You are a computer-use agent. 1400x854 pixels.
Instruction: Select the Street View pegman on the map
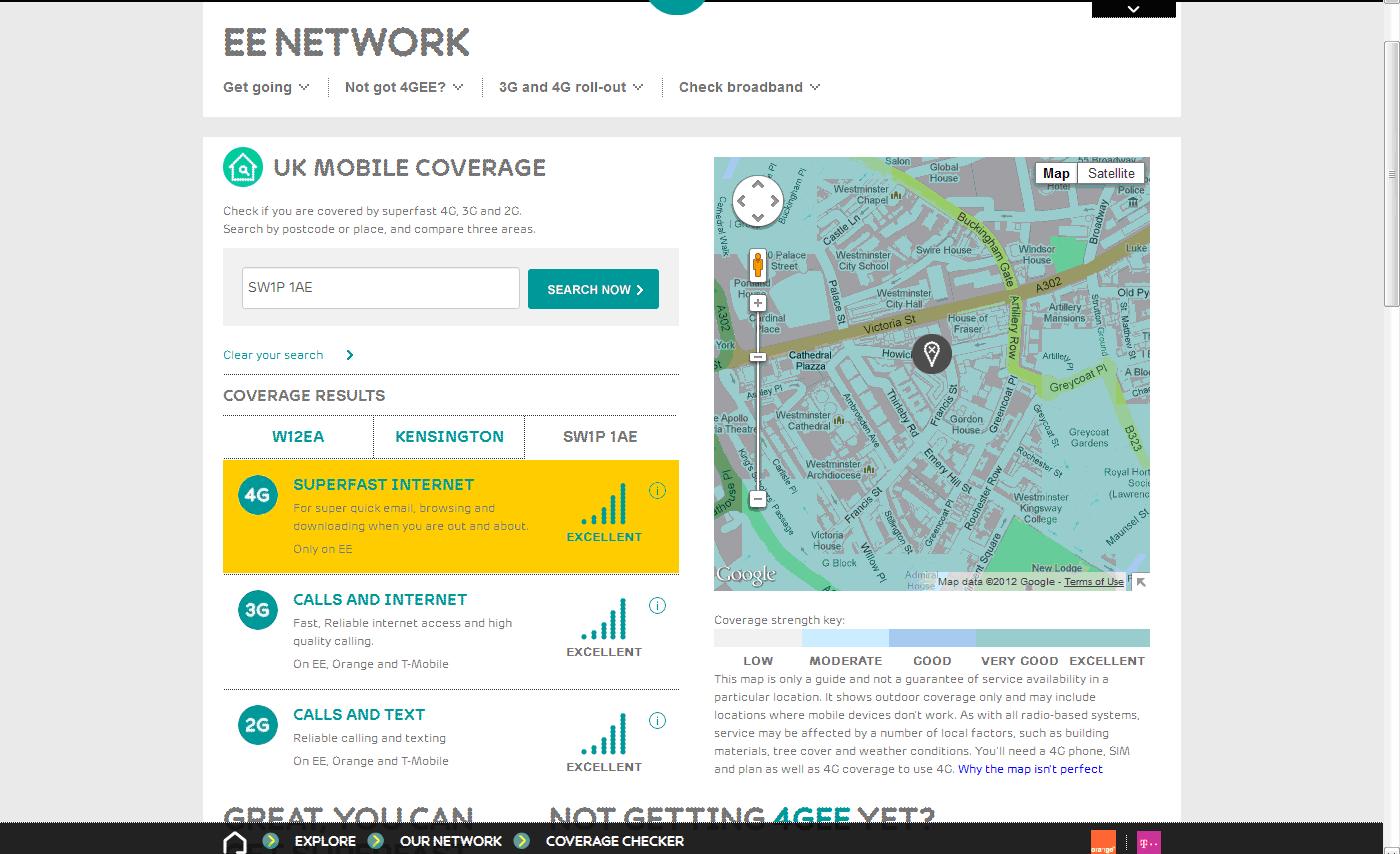[x=757, y=262]
